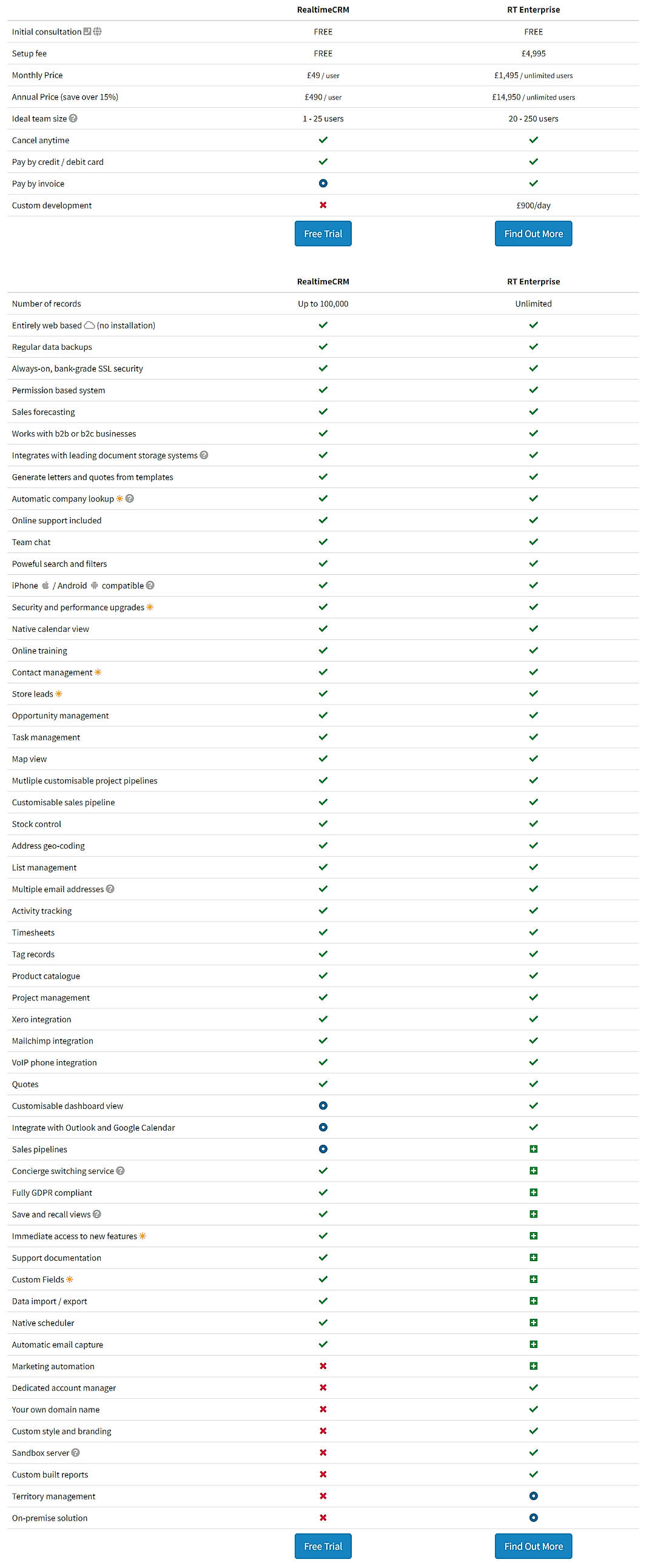
Task: Click the Apple icon in iPhone compatible row
Action: 45,586
